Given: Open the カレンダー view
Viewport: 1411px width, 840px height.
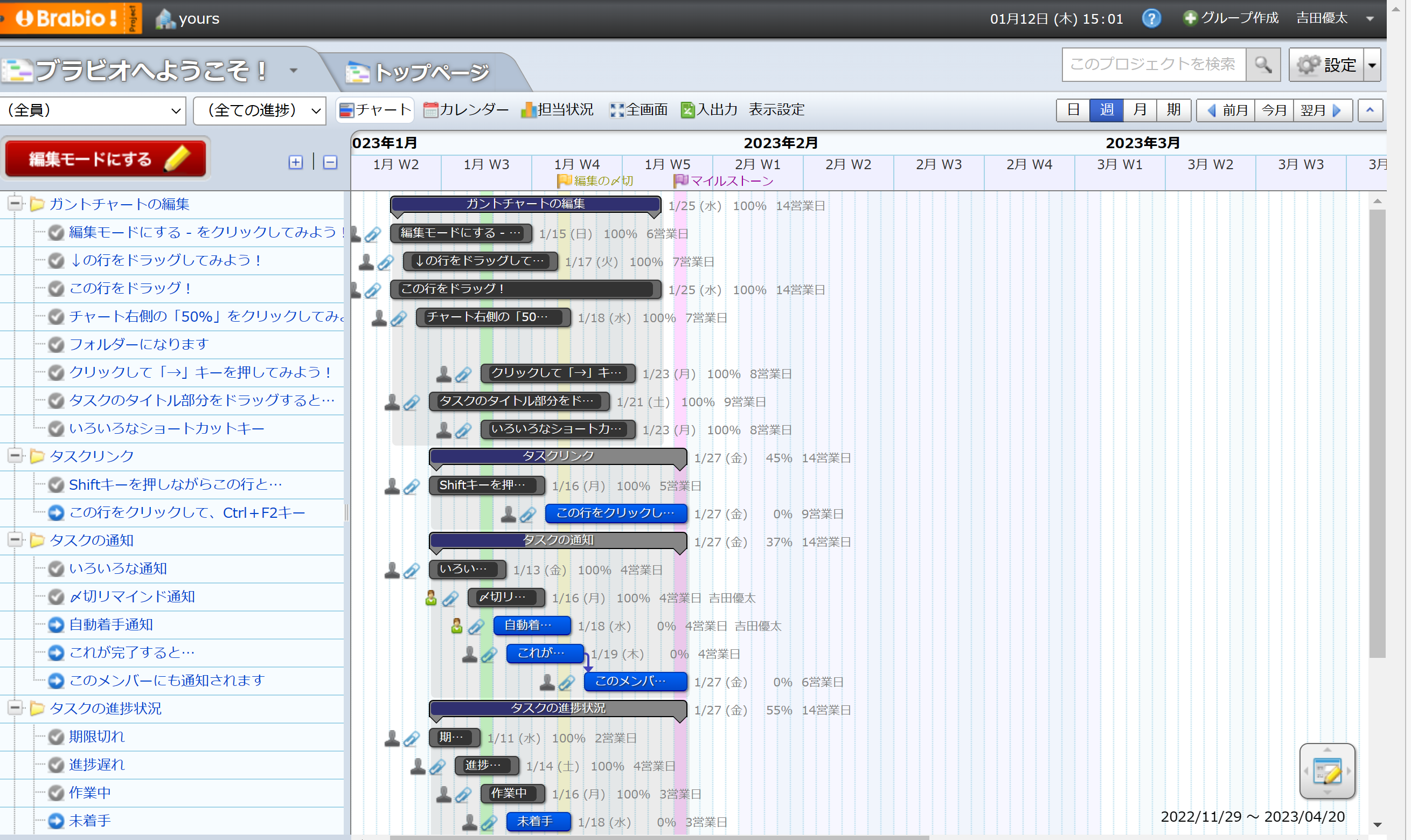Looking at the screenshot, I should (466, 110).
